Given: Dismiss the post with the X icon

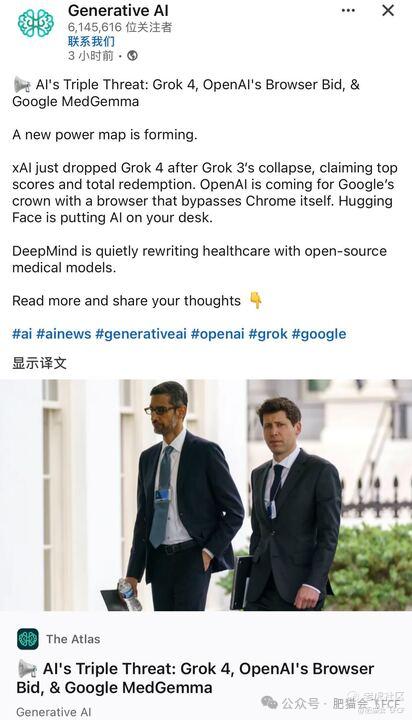Looking at the screenshot, I should pos(388,10).
